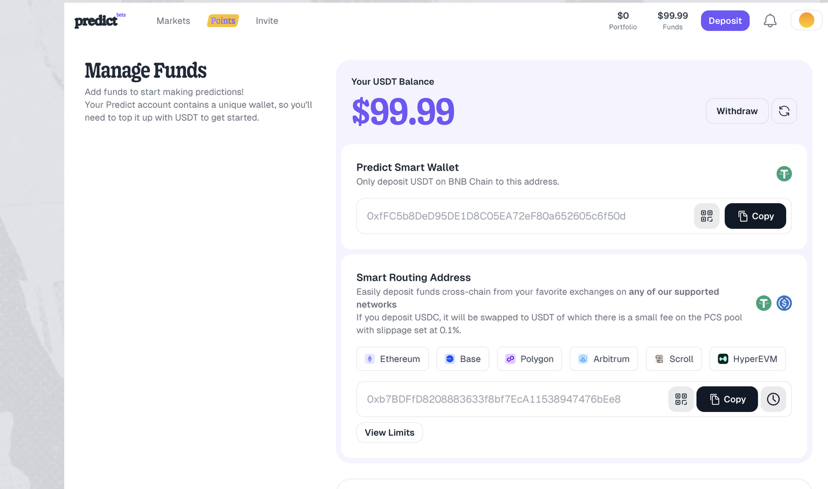Screen dimensions: 828x489
Task: Click the USDC icon in Smart Routing
Action: tap(784, 303)
